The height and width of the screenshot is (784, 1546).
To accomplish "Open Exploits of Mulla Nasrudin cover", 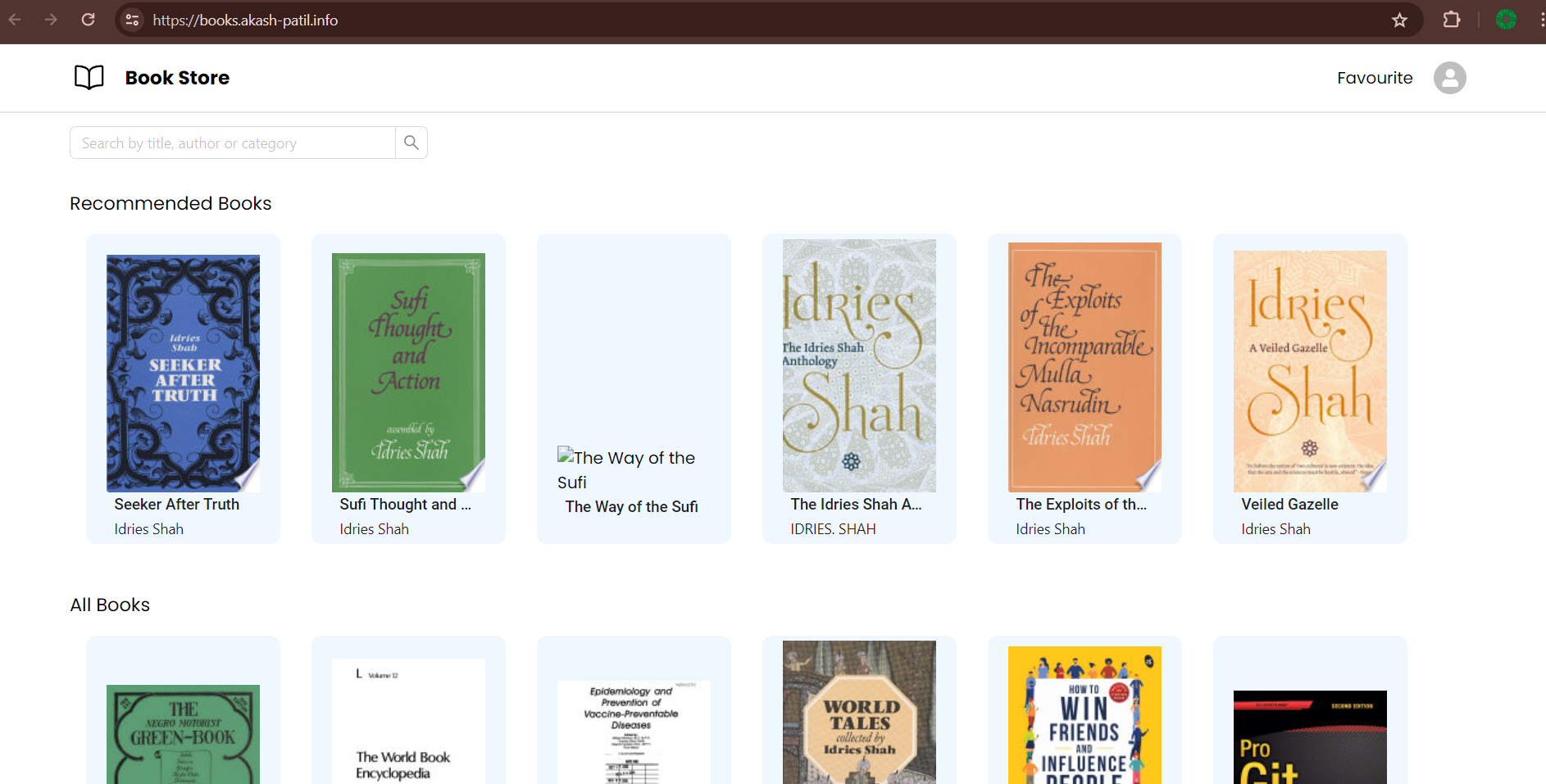I will 1084,367.
